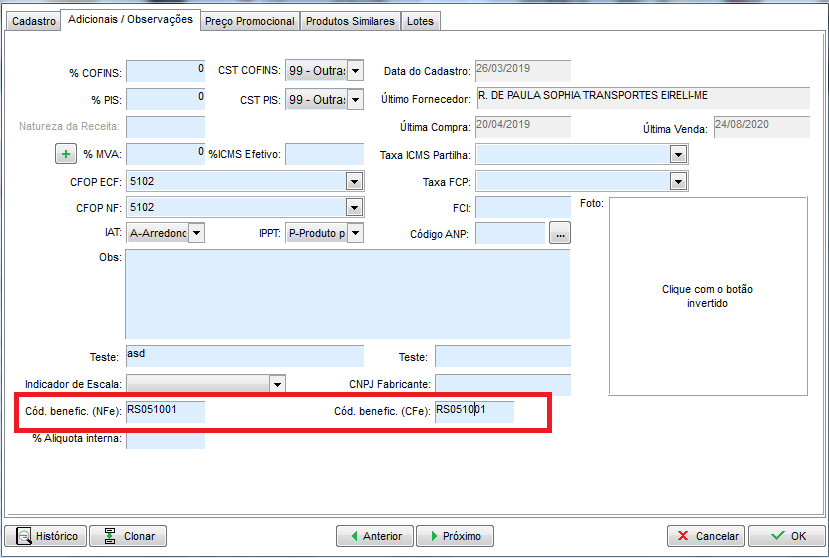This screenshot has height=558, width=829.
Task: Open the CFOP ECF dropdown list
Action: coord(354,181)
